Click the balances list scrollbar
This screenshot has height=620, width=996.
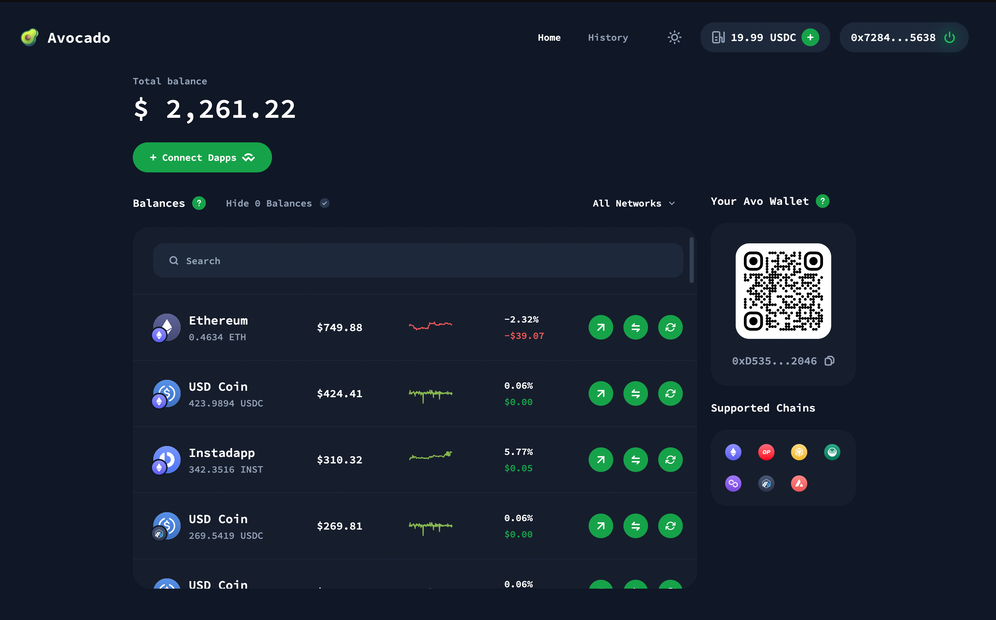click(692, 260)
